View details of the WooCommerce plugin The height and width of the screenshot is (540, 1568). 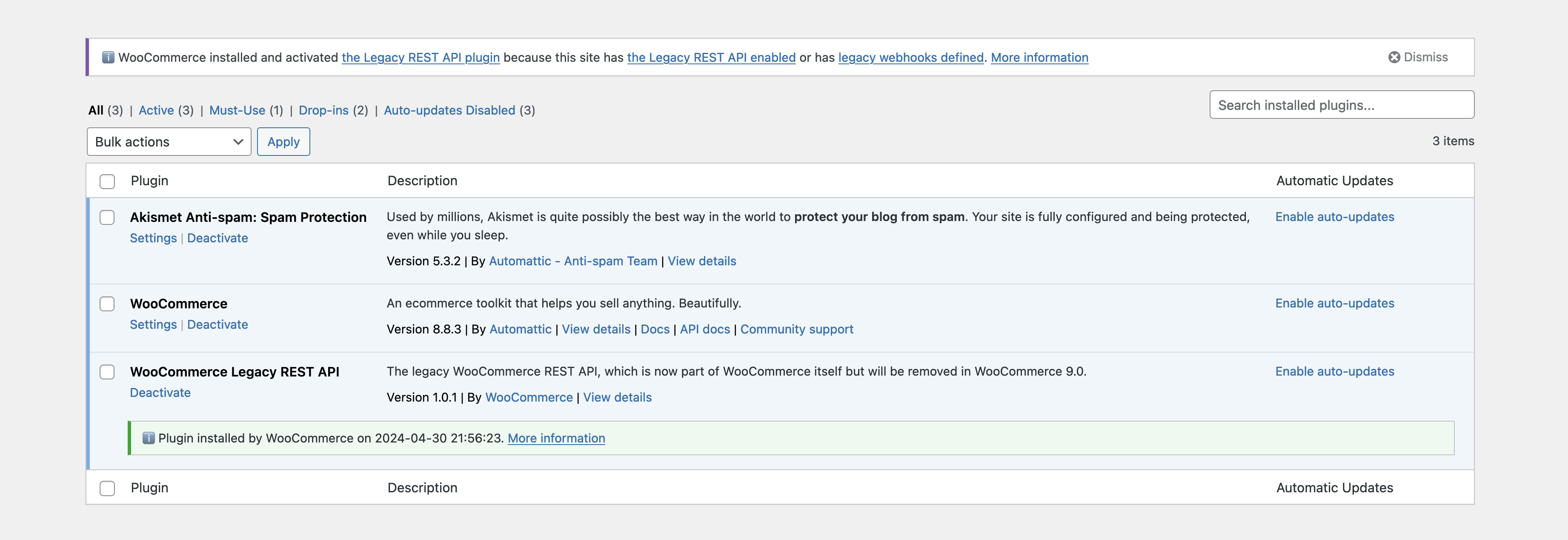point(595,329)
